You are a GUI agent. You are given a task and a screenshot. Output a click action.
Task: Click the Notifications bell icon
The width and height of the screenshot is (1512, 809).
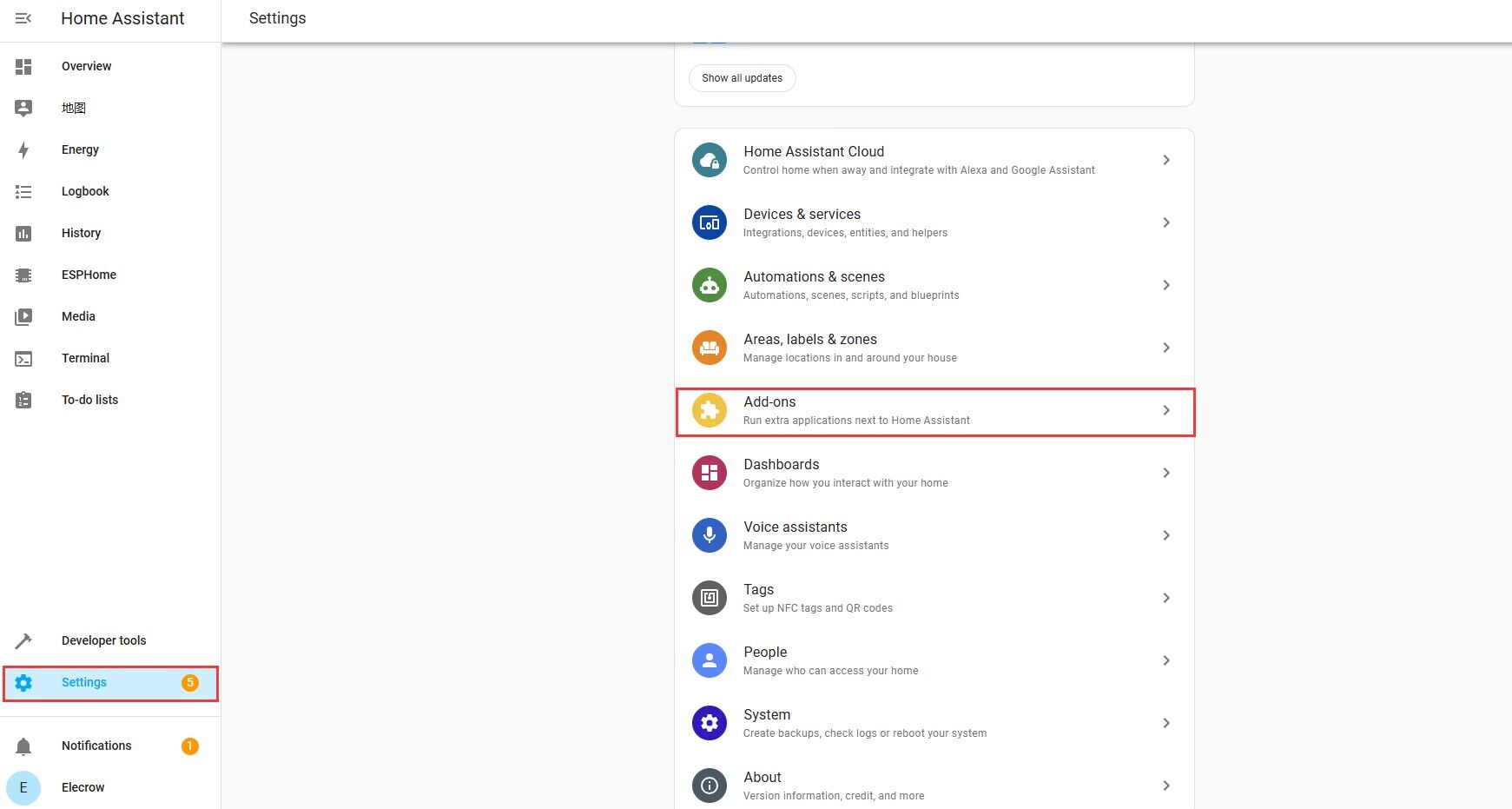pos(23,746)
